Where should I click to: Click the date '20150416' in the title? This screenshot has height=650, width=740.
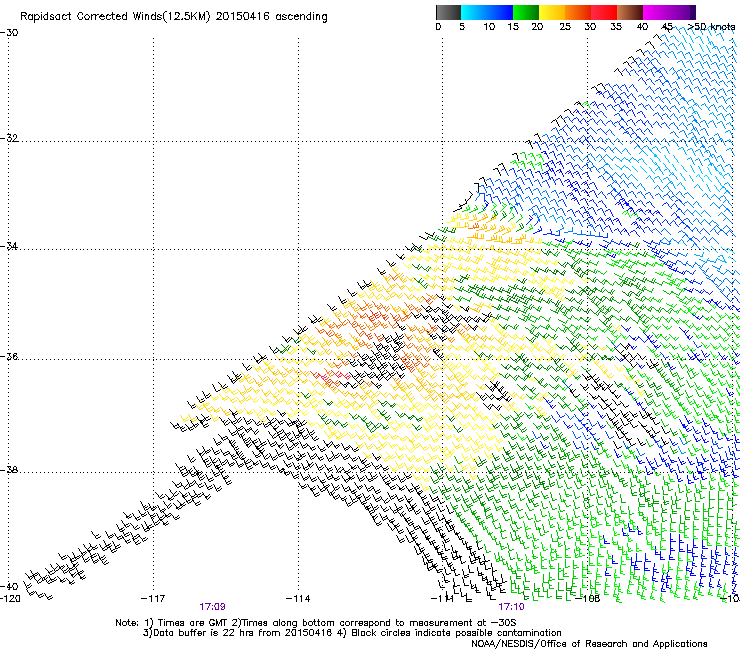(242, 17)
